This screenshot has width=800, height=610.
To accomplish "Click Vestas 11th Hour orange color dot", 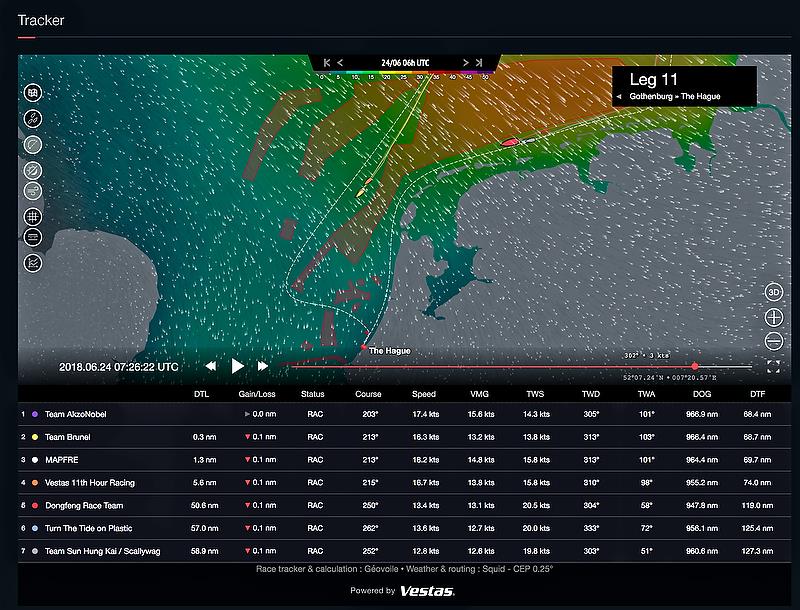I will coord(35,482).
